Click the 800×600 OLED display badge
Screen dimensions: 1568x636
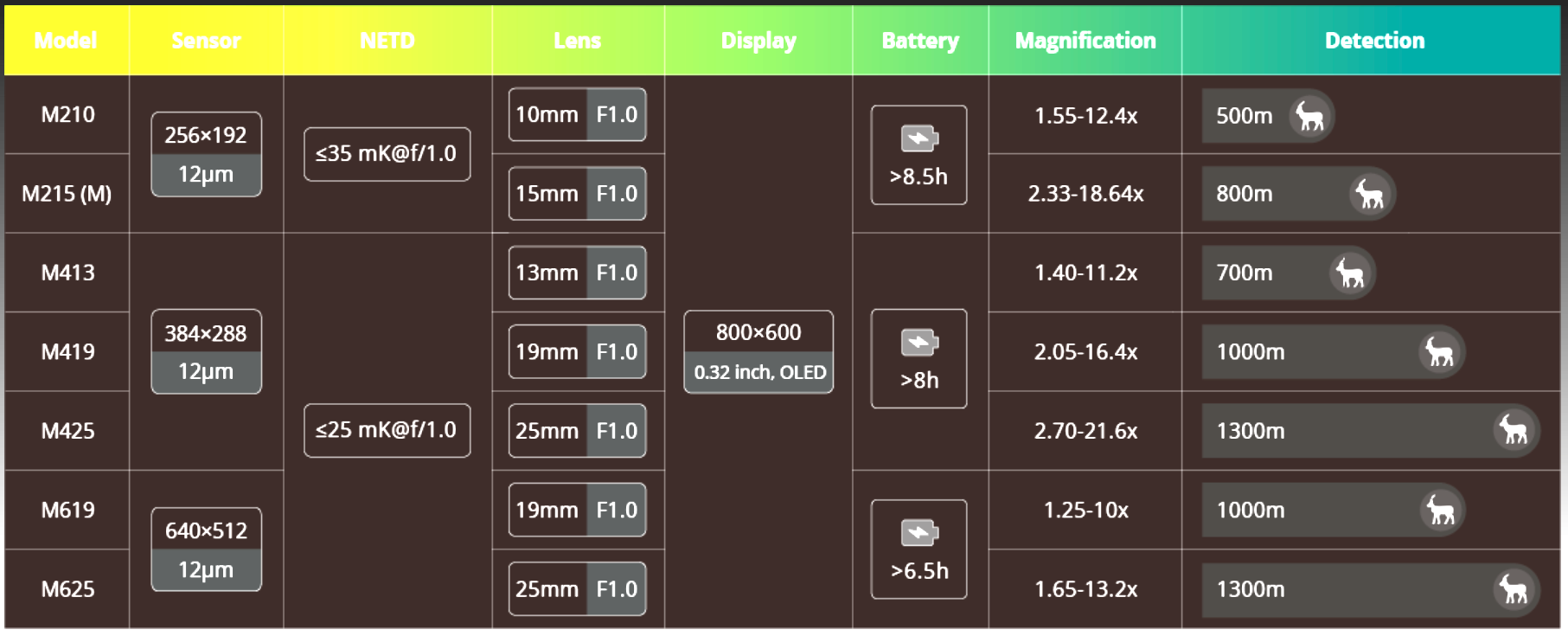click(758, 352)
